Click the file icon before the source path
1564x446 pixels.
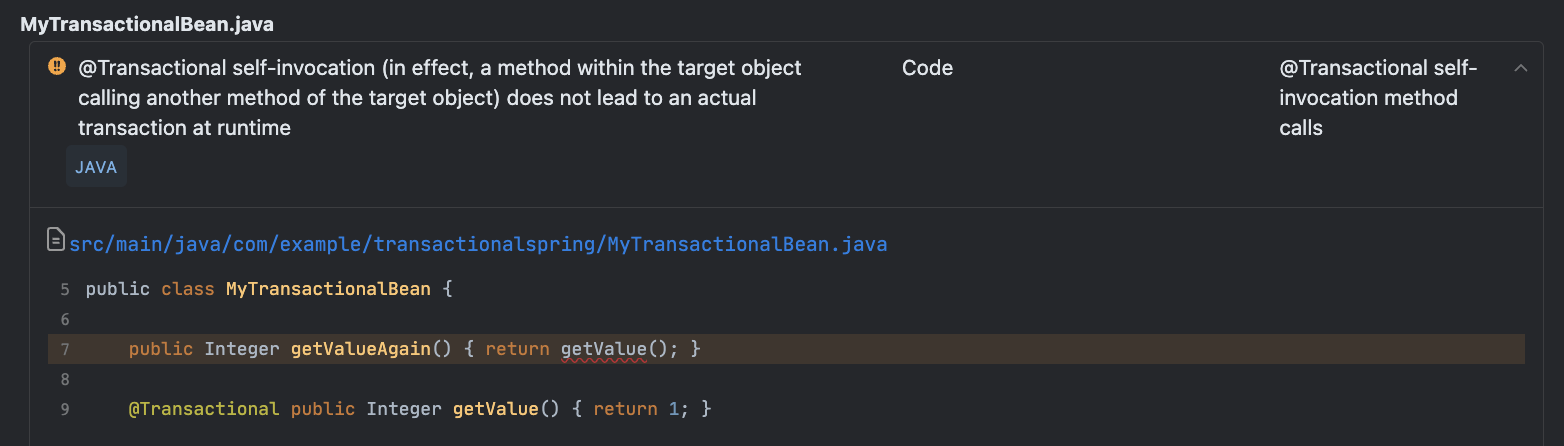point(57,240)
